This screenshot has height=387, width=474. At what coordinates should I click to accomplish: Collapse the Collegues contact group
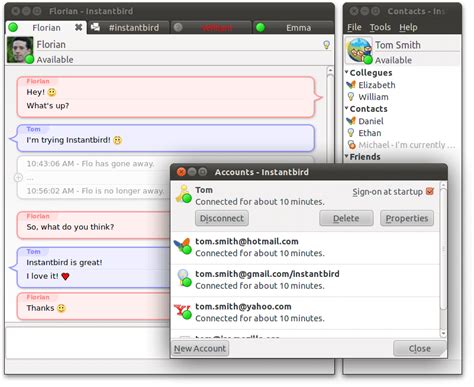tap(347, 72)
